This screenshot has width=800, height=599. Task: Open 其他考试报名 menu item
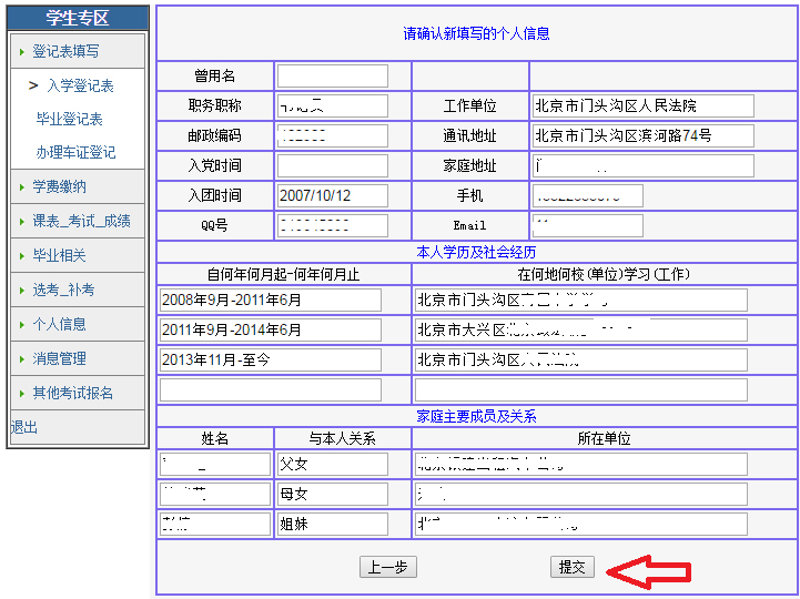[x=73, y=392]
